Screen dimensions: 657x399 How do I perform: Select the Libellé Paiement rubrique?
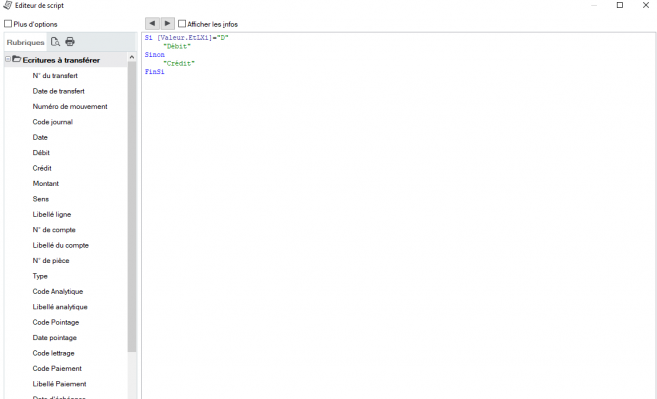59,384
